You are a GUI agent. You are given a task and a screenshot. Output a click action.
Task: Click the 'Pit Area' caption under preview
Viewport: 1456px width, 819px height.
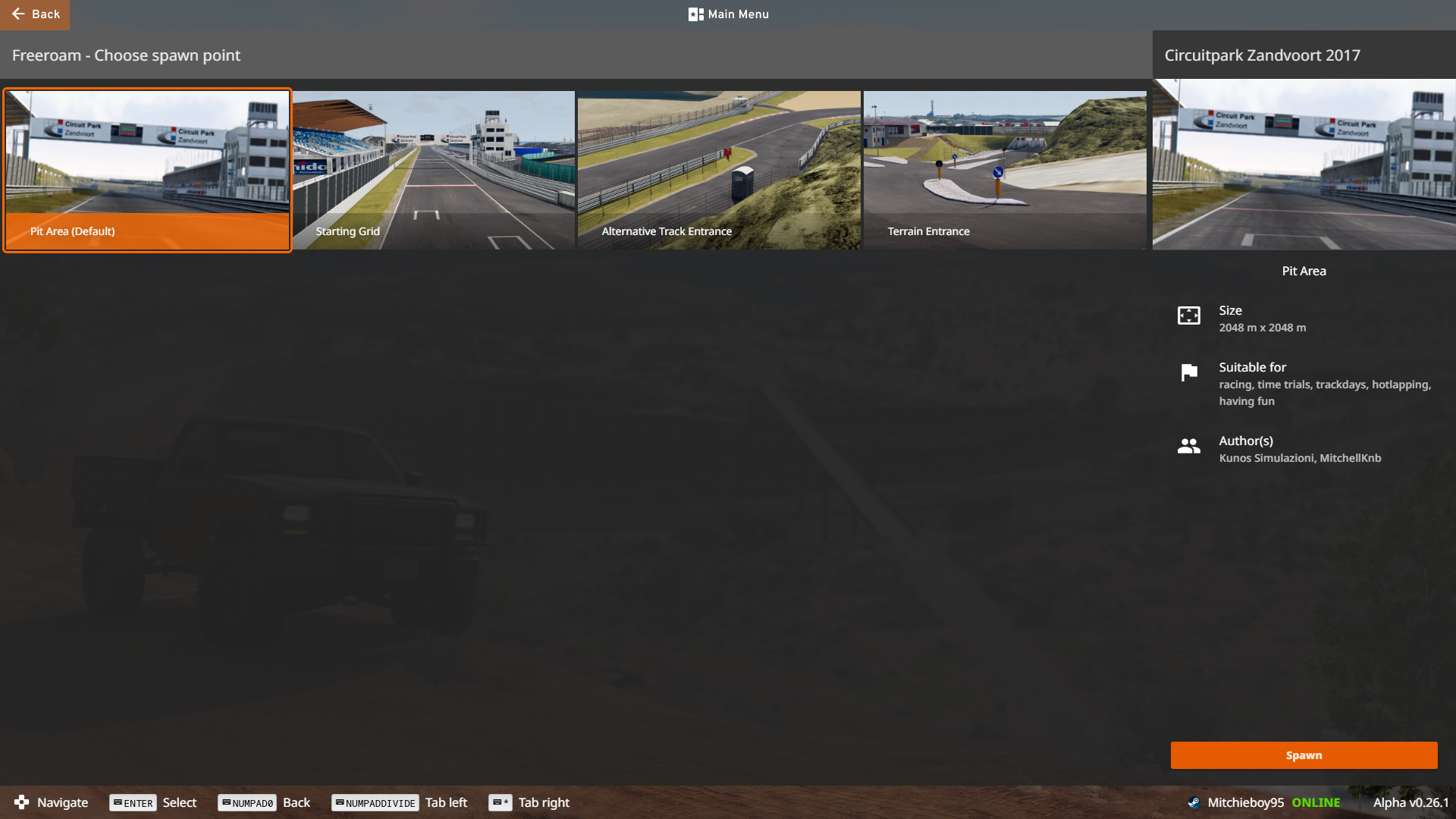[x=1304, y=271]
